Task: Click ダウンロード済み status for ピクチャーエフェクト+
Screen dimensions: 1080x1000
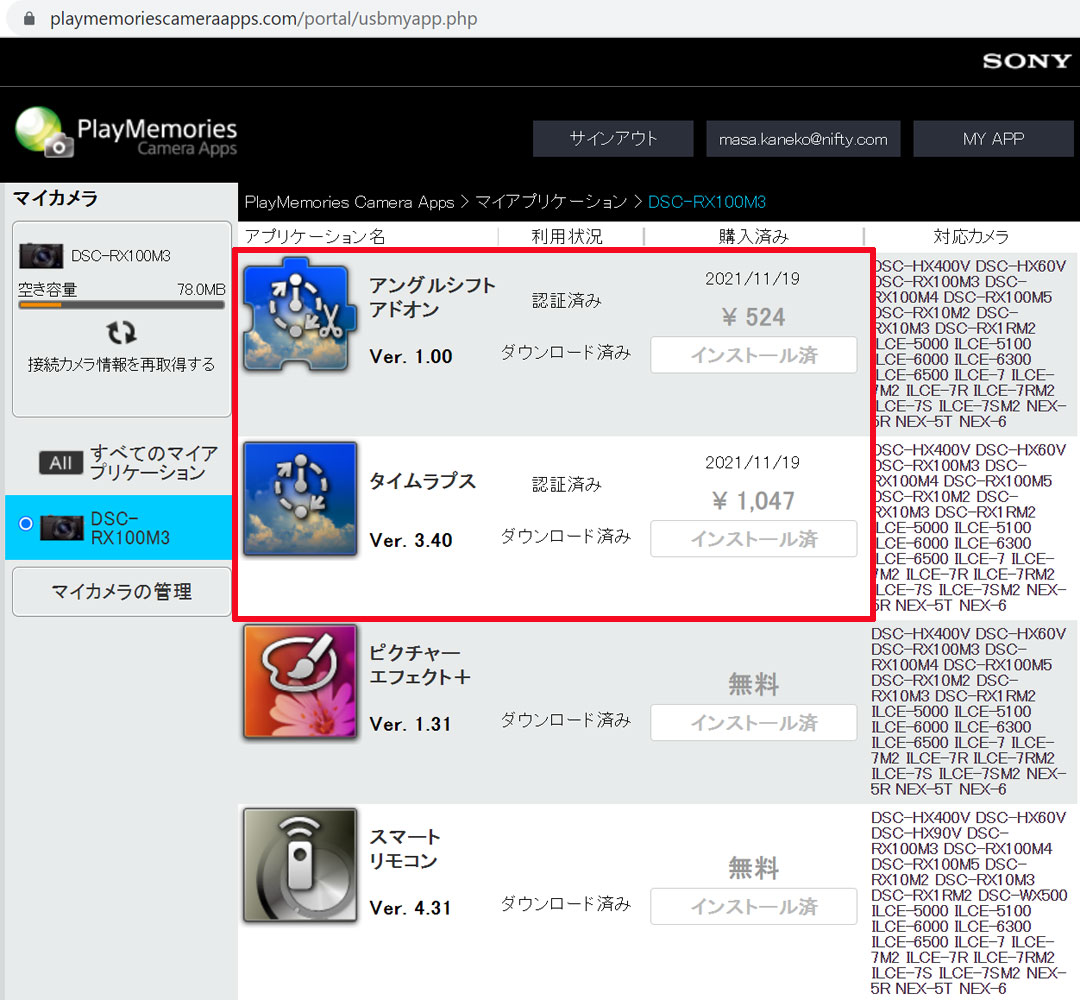Action: [565, 720]
